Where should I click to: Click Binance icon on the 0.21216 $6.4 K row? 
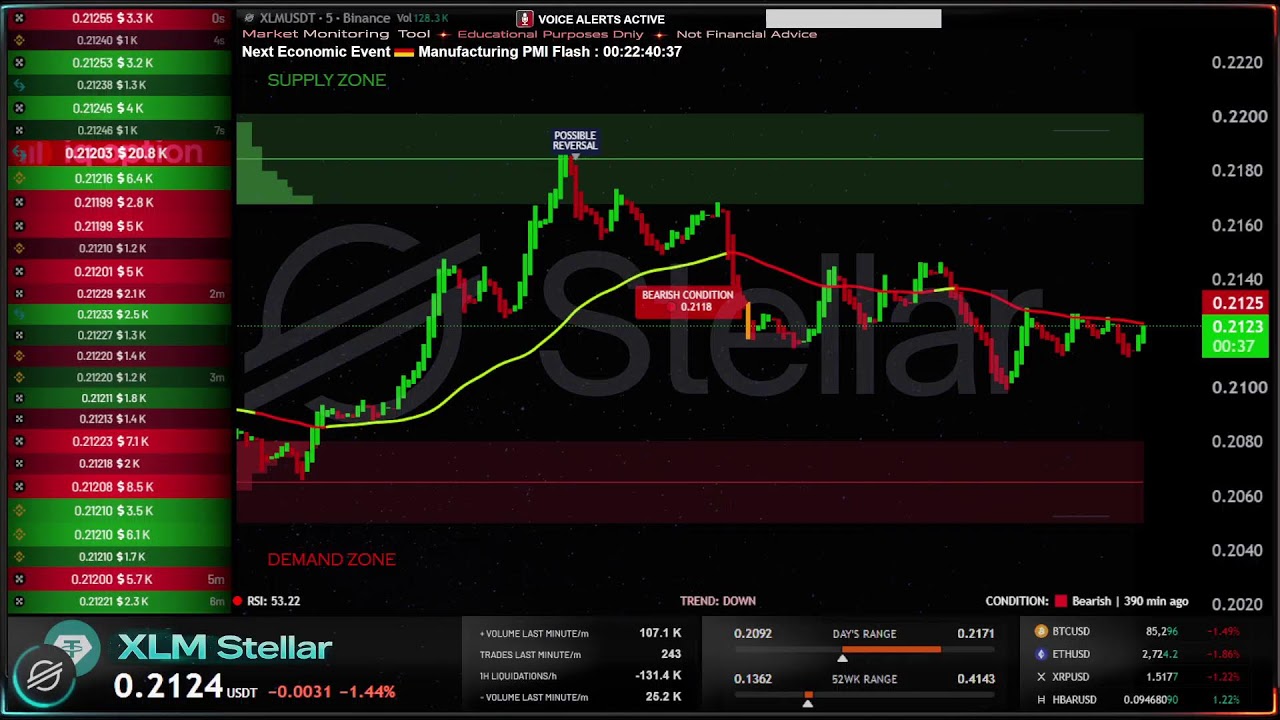[19, 179]
